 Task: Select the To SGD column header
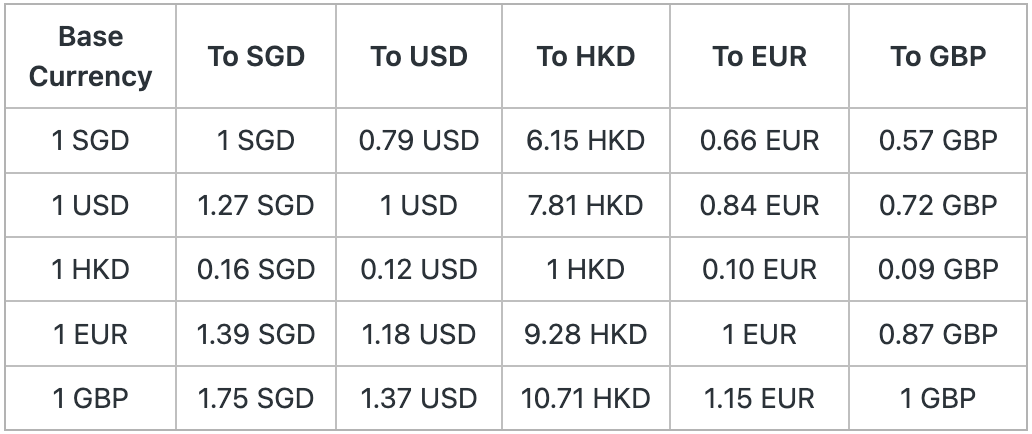[256, 56]
